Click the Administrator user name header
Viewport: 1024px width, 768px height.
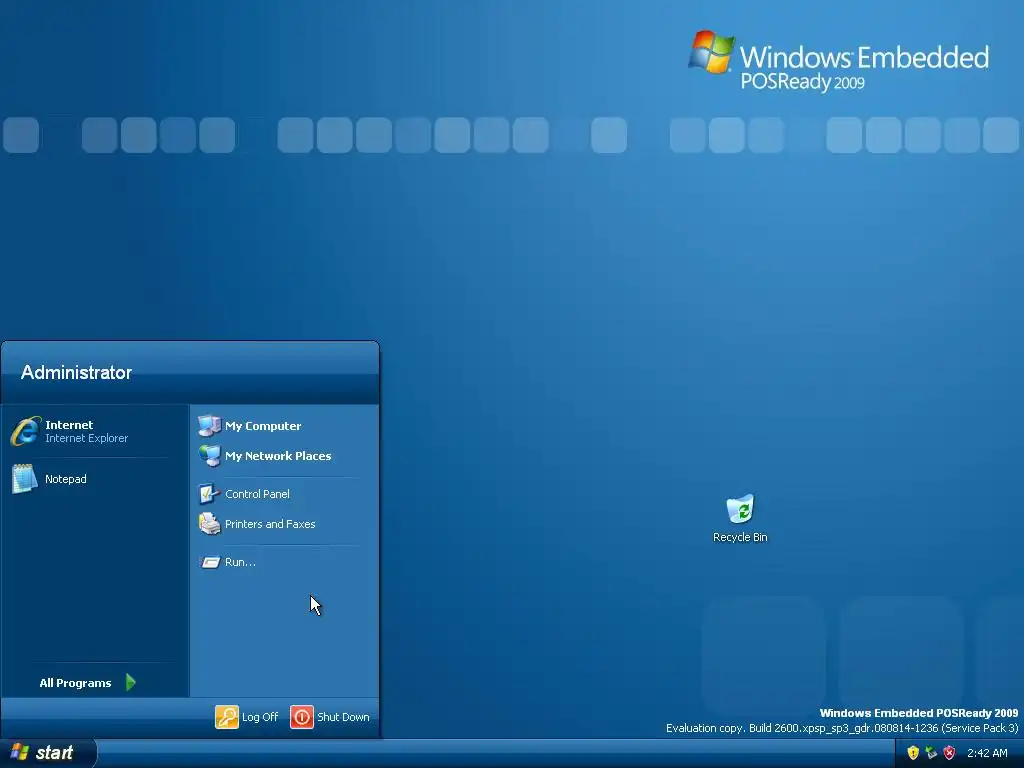click(76, 372)
